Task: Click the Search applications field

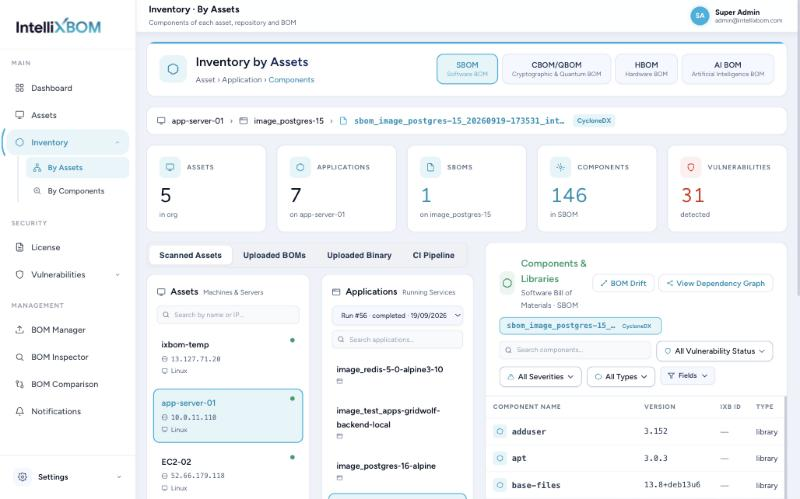Action: (397, 339)
